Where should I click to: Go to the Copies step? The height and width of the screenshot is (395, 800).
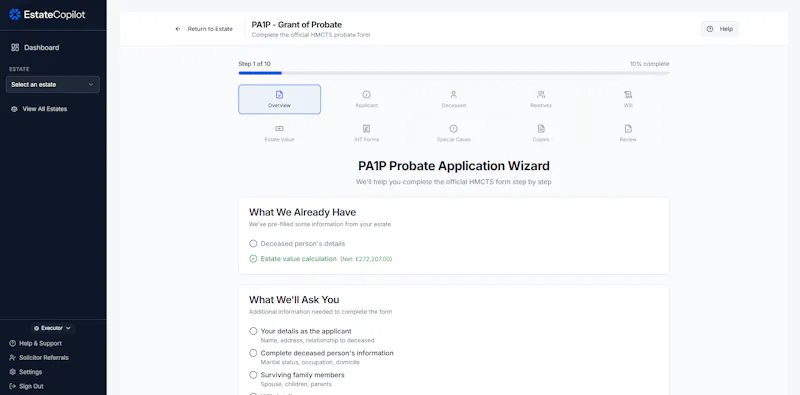(541, 134)
